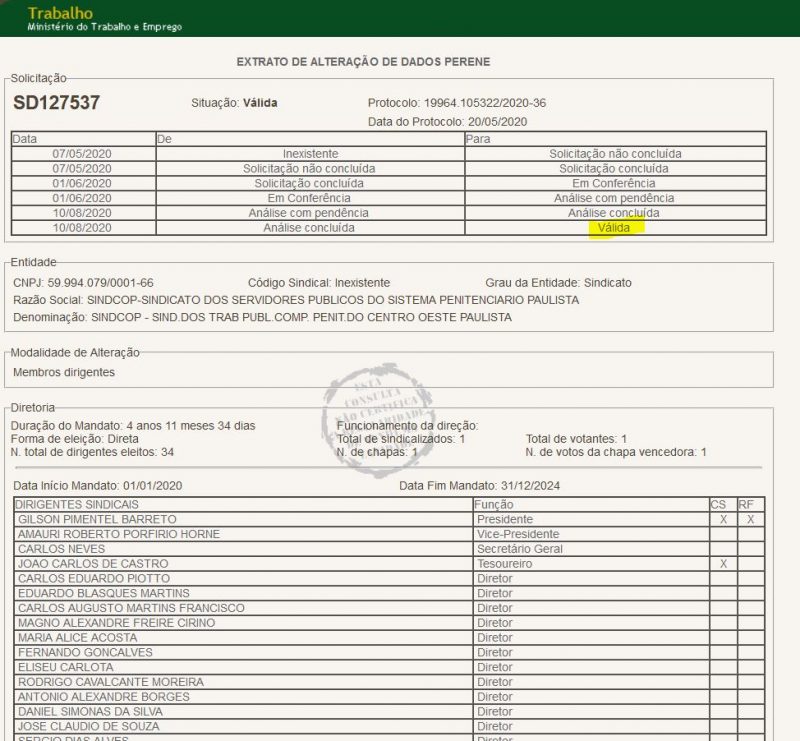Click the name CARLOS AUGUSTO MARTINS FRANCISCO
This screenshot has height=741, width=800.
point(131,608)
